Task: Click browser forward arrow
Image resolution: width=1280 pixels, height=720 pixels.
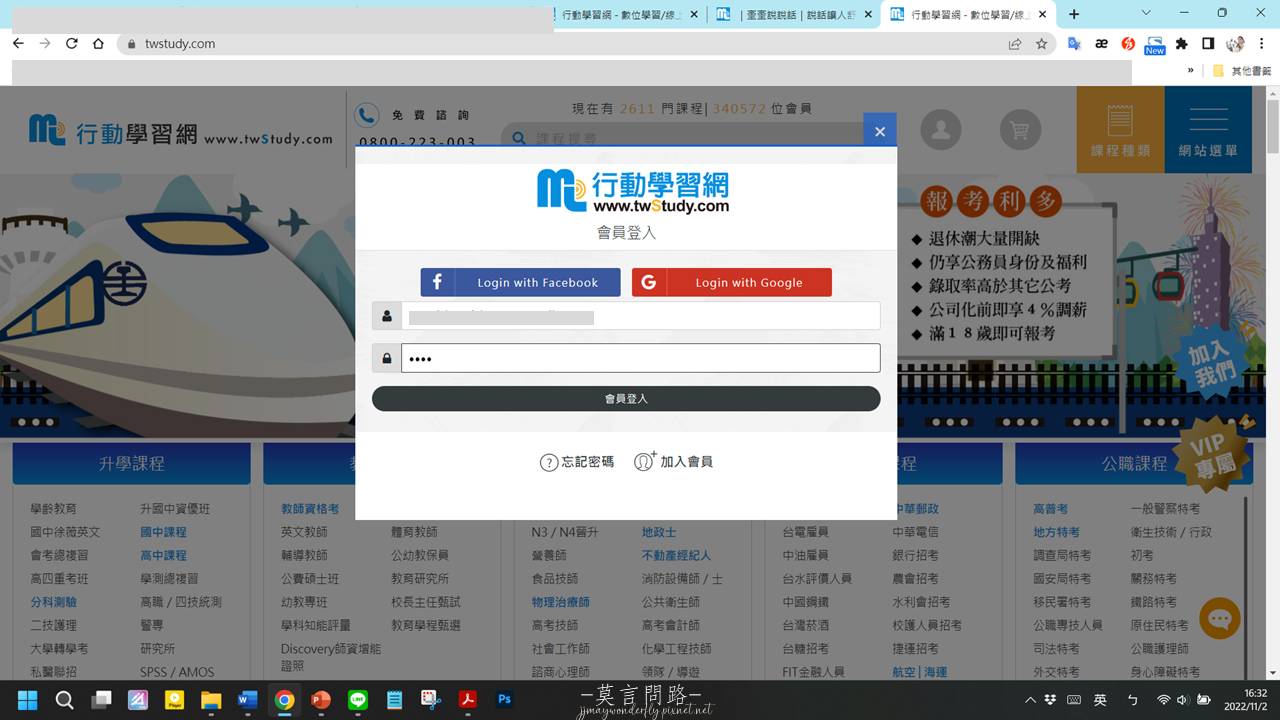Action: (x=45, y=44)
